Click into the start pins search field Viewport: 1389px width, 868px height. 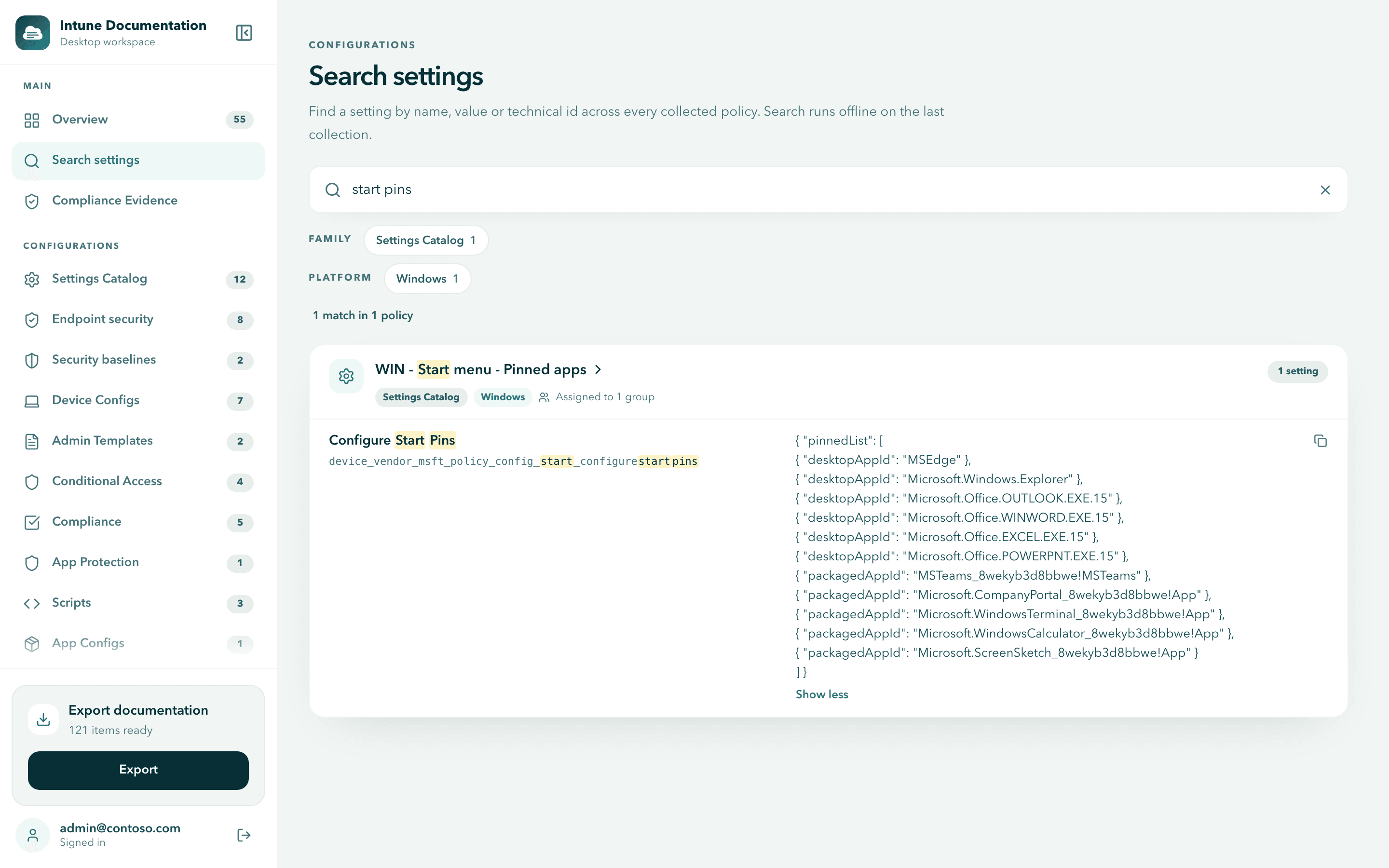point(828,190)
